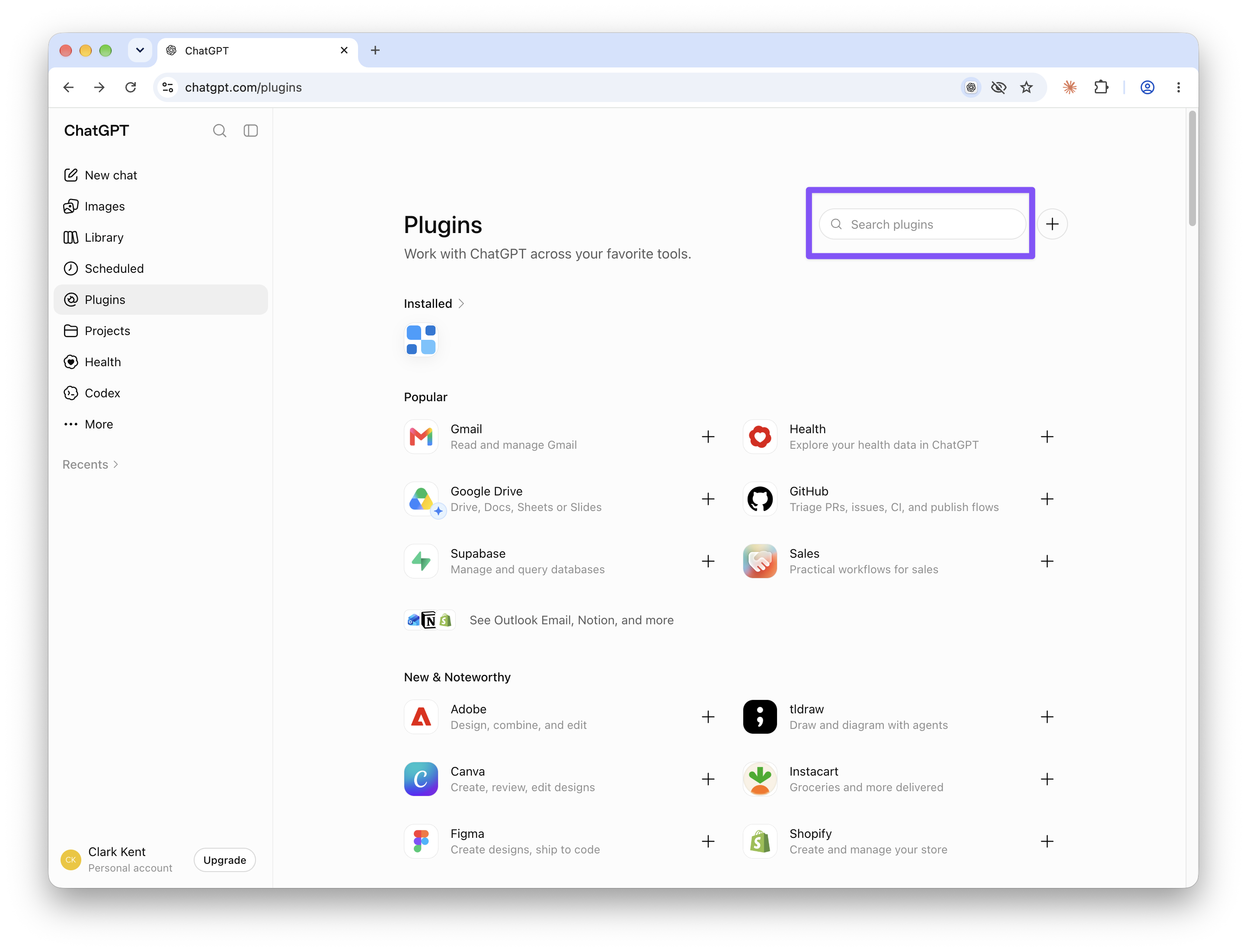Expand the More menu in sidebar
The height and width of the screenshot is (952, 1247).
pyautogui.click(x=160, y=425)
